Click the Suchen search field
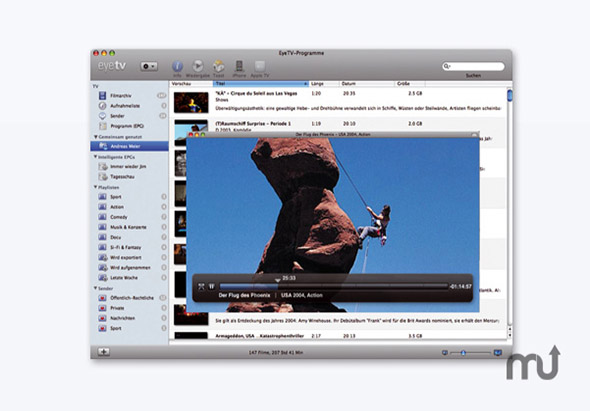This screenshot has width=590, height=411. tap(473, 66)
